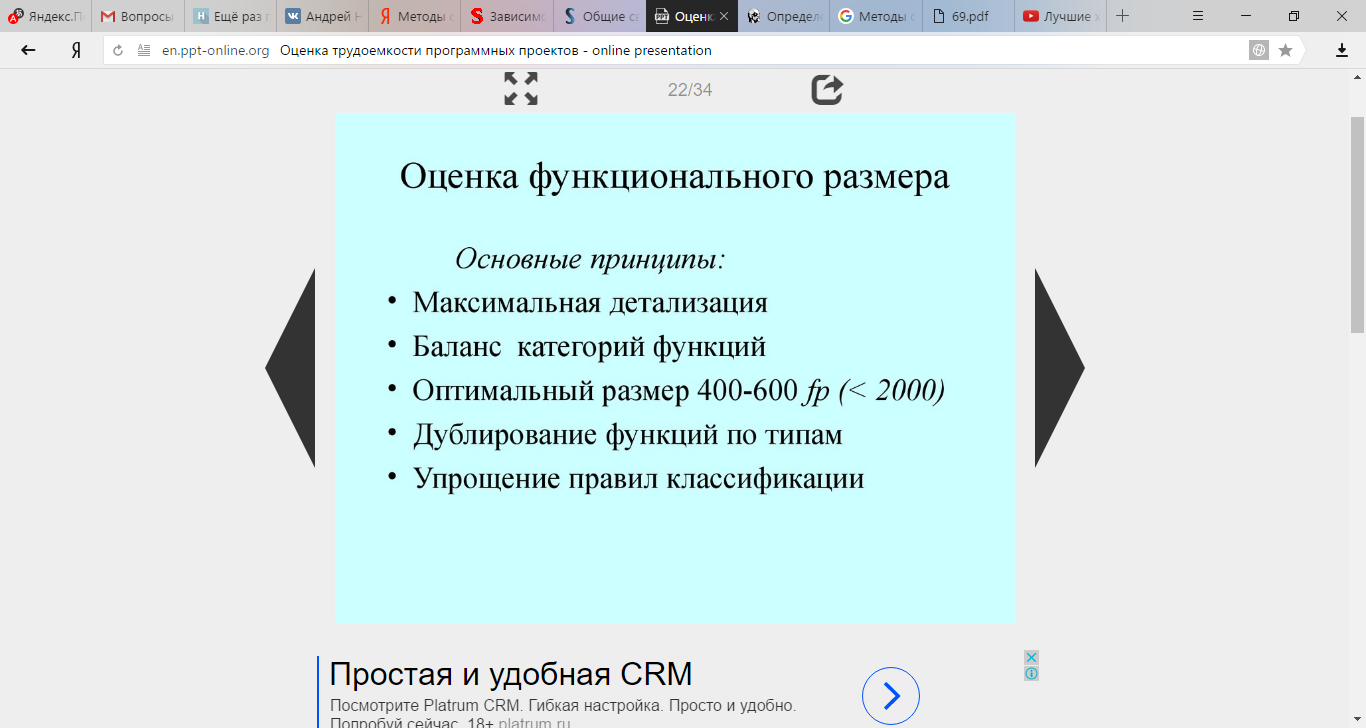Enter fullscreen presentation mode
The width and height of the screenshot is (1366, 728).
(x=521, y=89)
